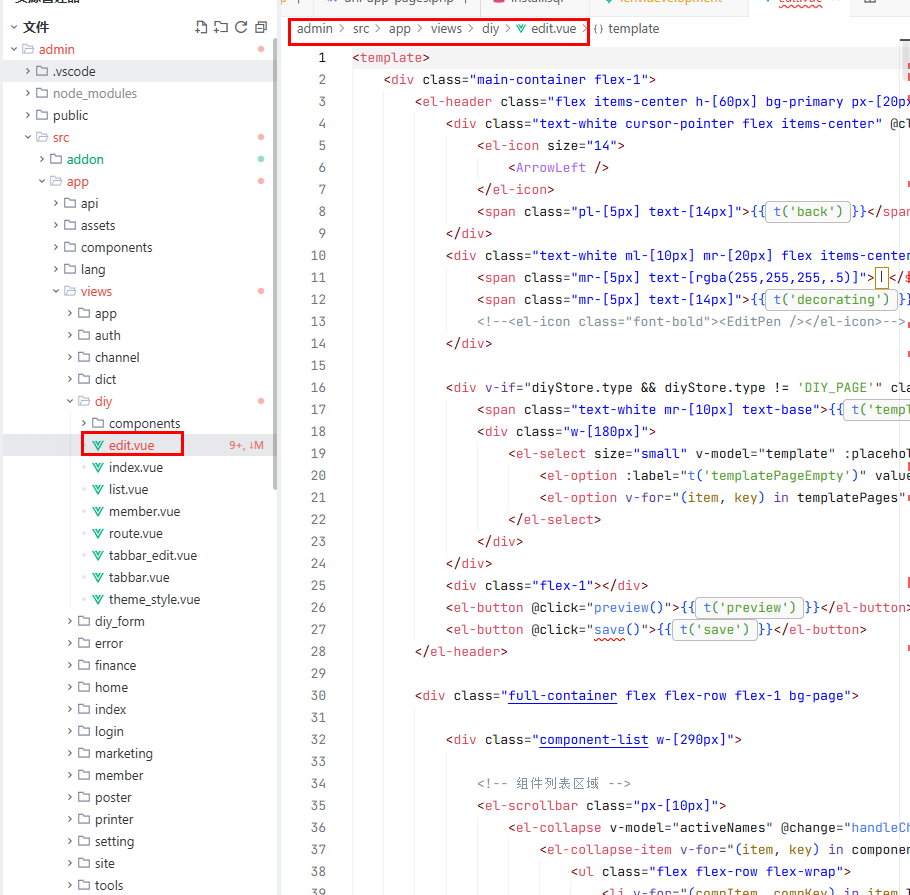This screenshot has height=895, width=910.
Task: Click the New Folder icon in explorer header
Action: click(221, 27)
